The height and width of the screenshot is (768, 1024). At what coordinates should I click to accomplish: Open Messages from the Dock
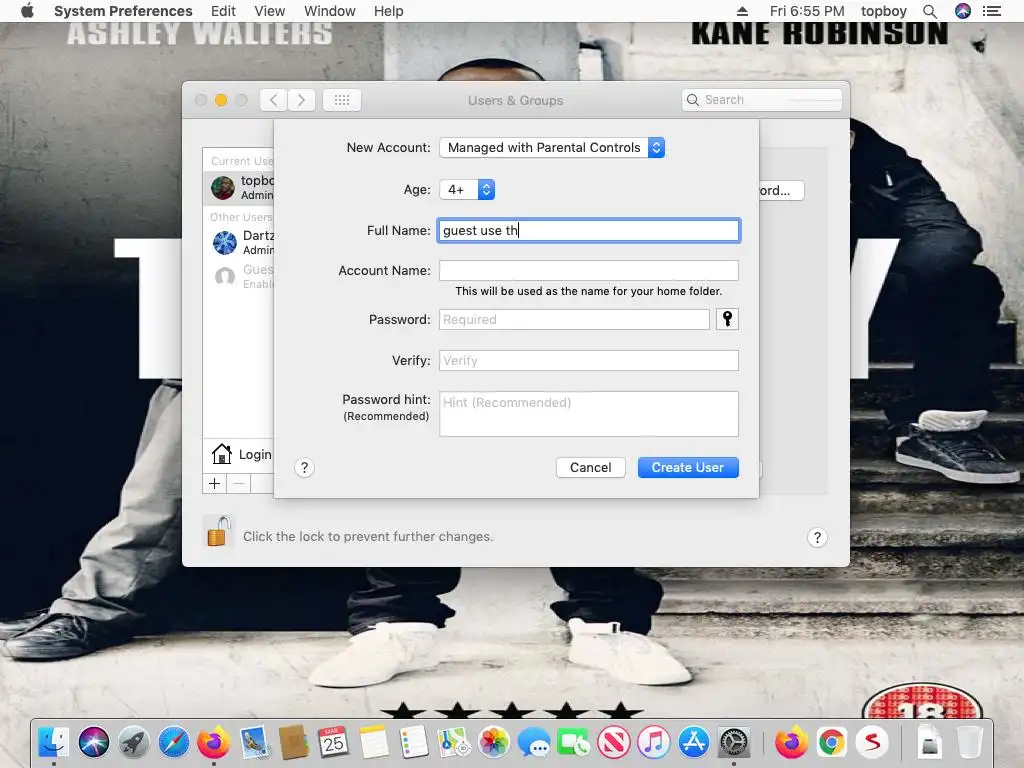(x=534, y=743)
